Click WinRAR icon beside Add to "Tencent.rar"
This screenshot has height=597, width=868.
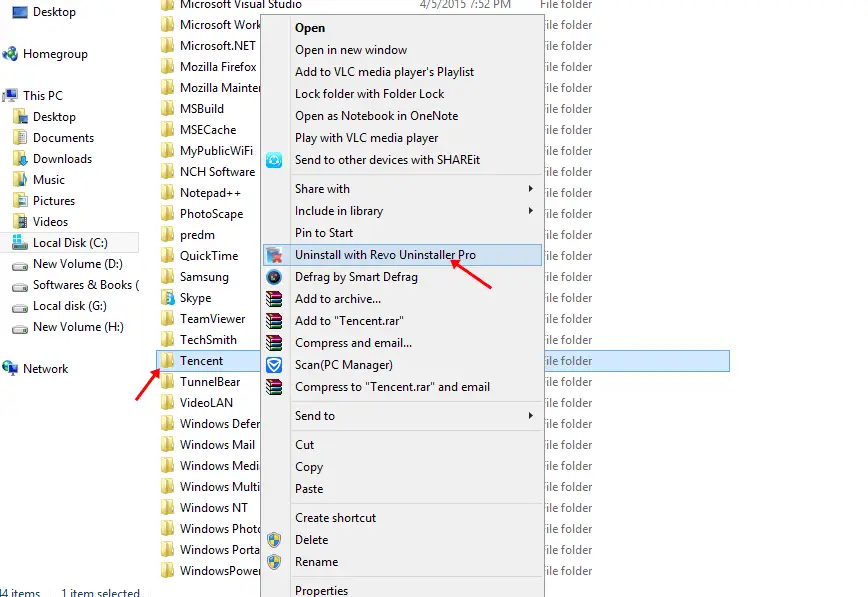point(274,321)
